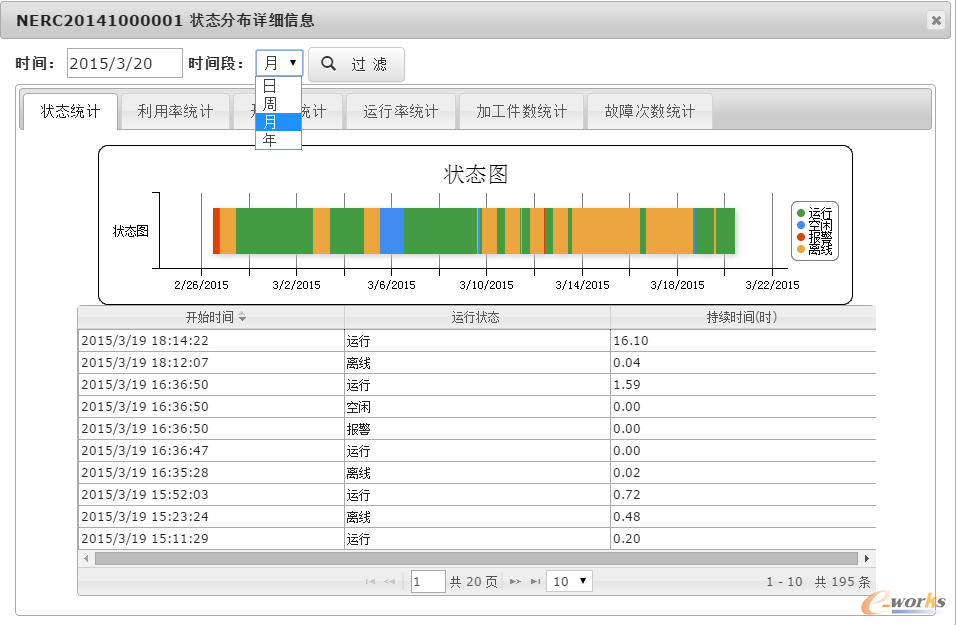Click duration cell 1.59
Image resolution: width=956 pixels, height=625 pixels.
[743, 385]
